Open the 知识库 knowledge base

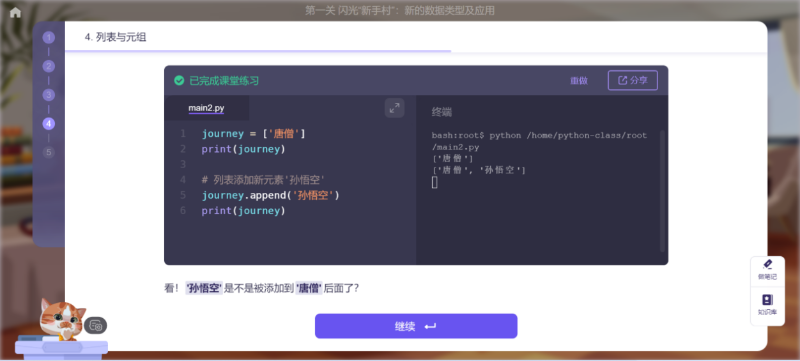767,305
